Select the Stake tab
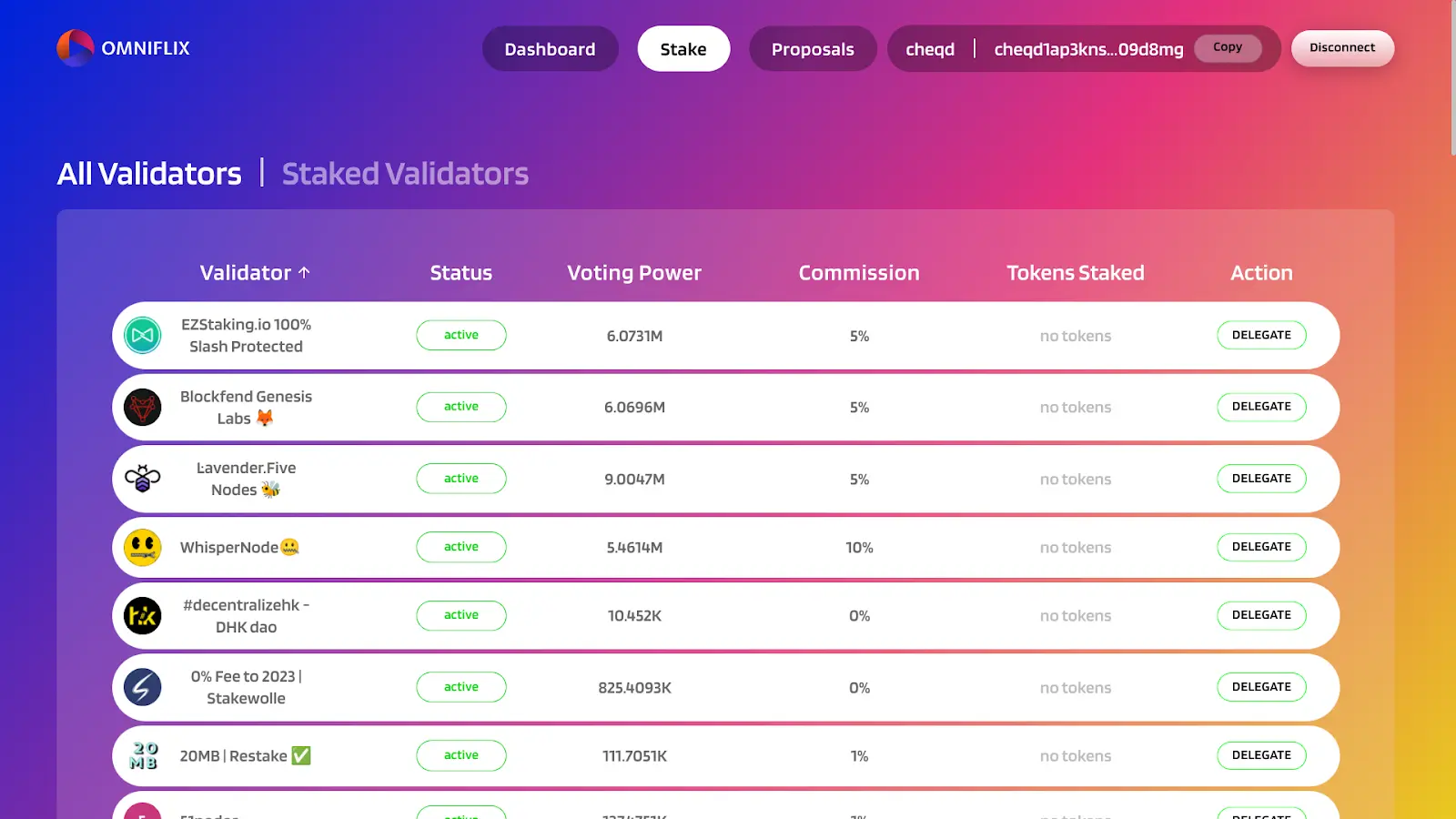1456x819 pixels. (x=683, y=49)
